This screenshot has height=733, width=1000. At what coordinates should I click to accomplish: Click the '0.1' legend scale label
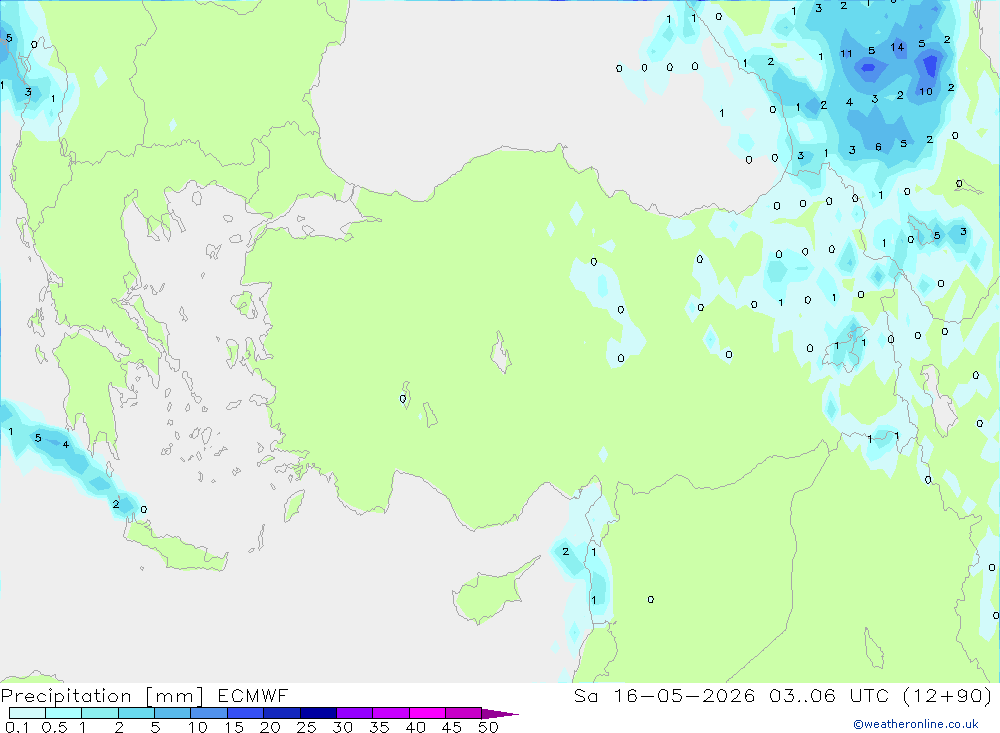(x=17, y=727)
